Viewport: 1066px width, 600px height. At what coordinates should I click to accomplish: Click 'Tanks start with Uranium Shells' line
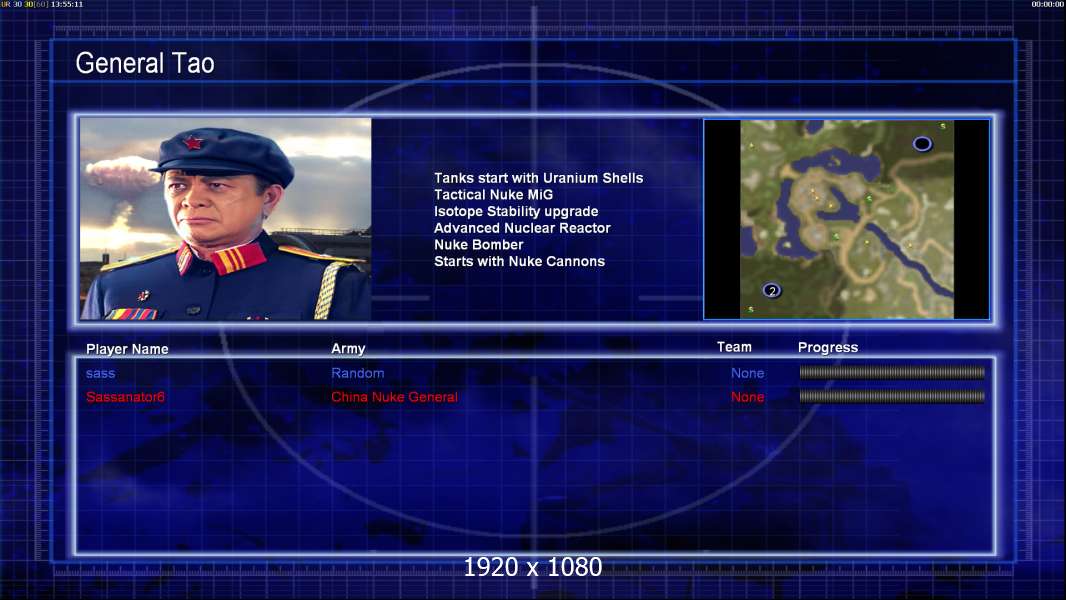tap(538, 178)
